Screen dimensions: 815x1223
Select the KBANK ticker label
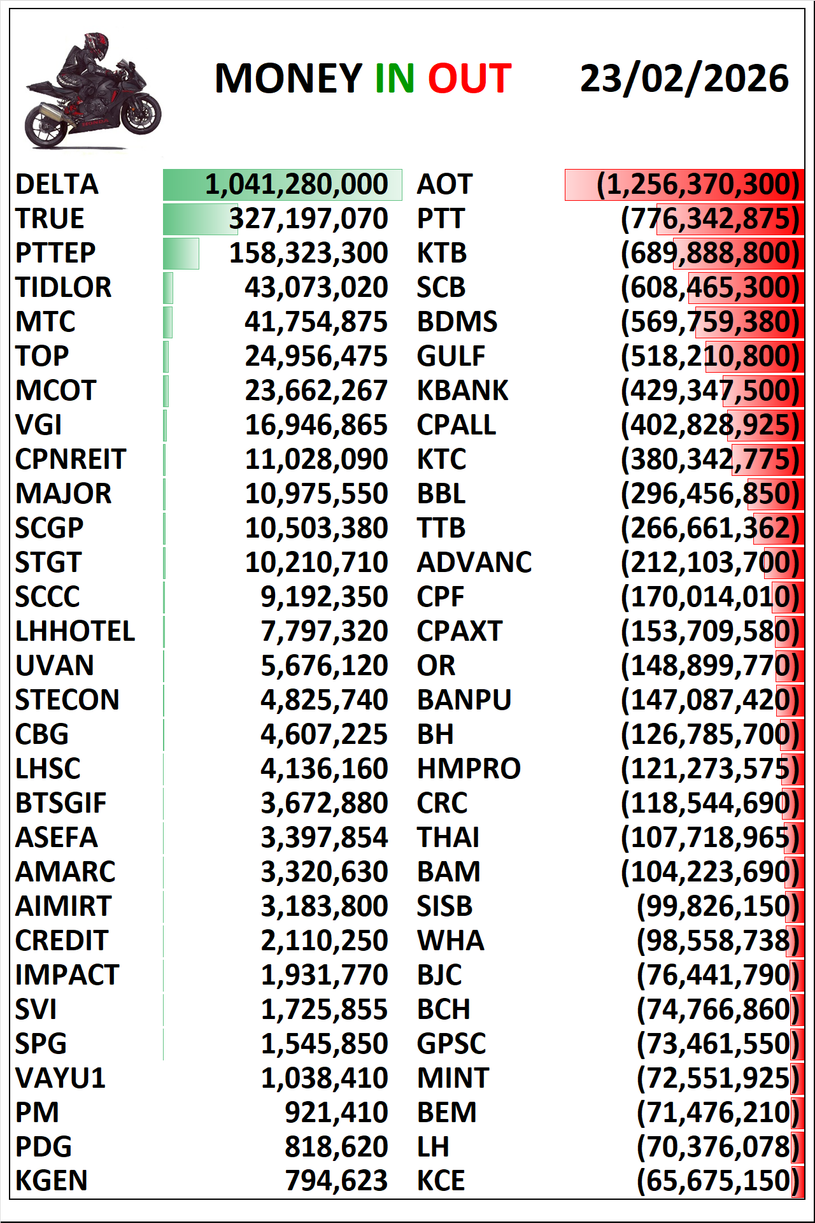(463, 391)
